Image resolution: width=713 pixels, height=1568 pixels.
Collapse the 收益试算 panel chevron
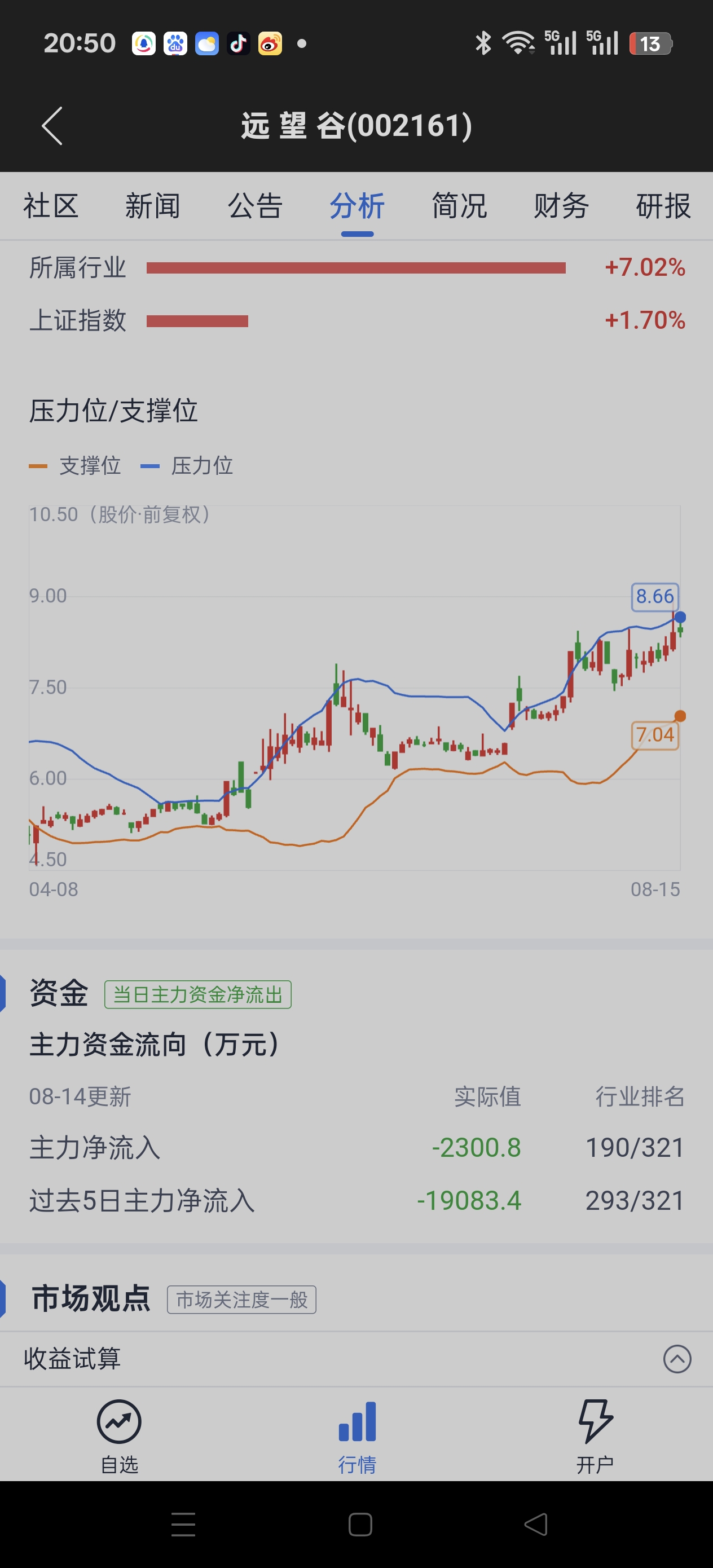point(677,1359)
